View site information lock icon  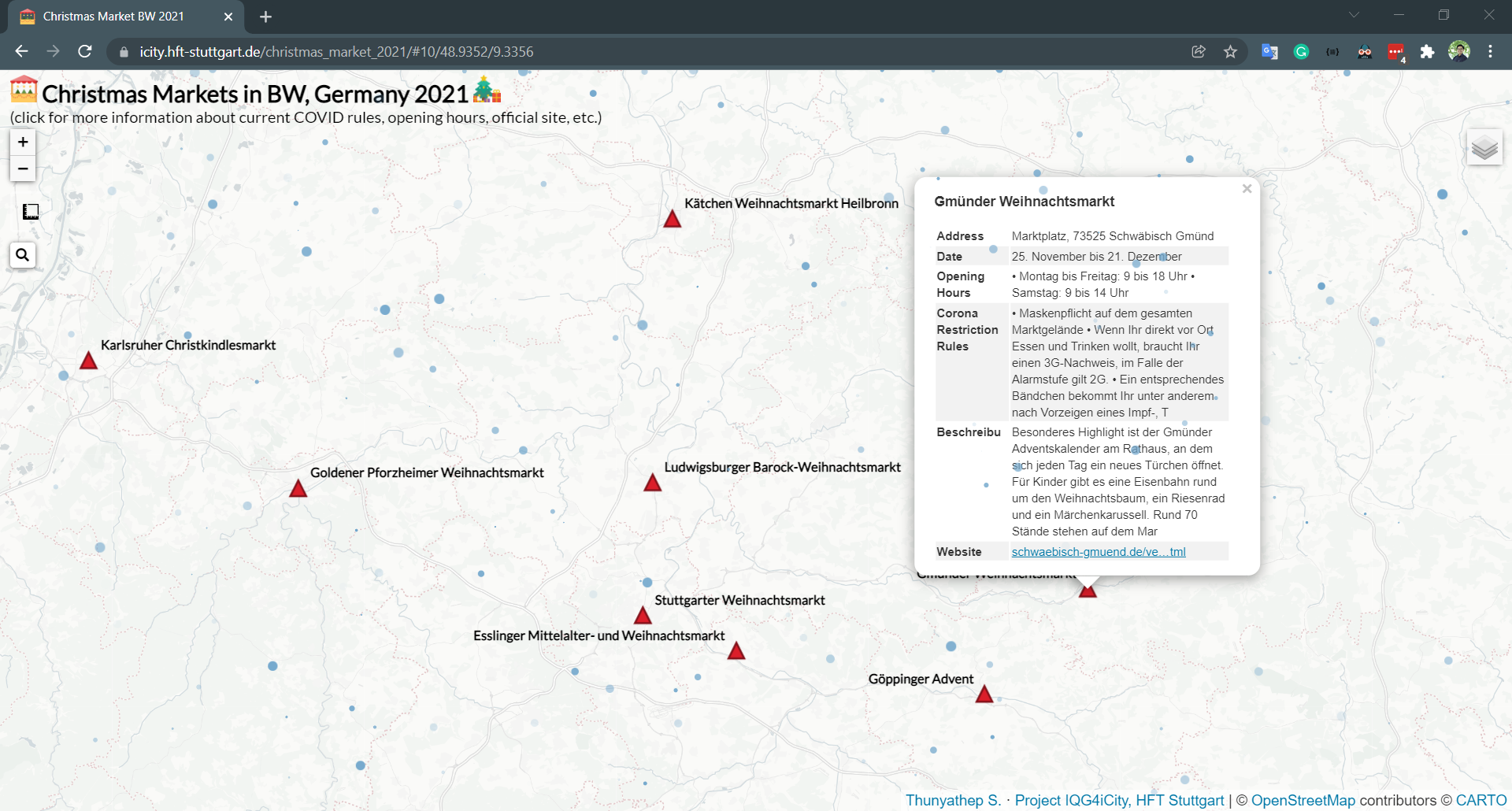123,52
